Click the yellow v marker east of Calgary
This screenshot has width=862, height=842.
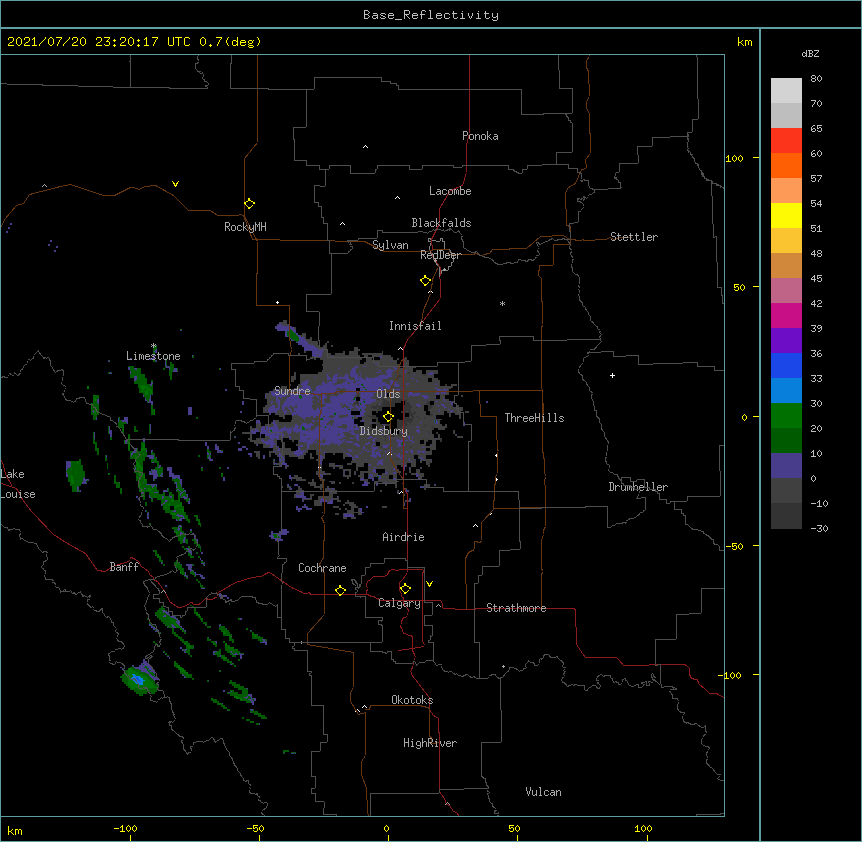429,584
